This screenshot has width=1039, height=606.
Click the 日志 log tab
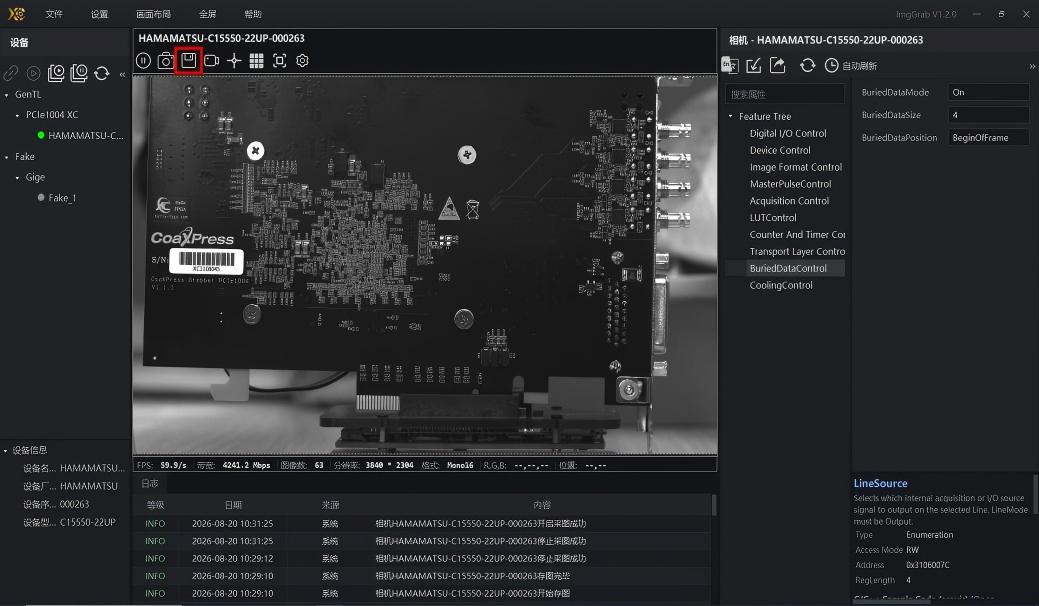pyautogui.click(x=150, y=483)
